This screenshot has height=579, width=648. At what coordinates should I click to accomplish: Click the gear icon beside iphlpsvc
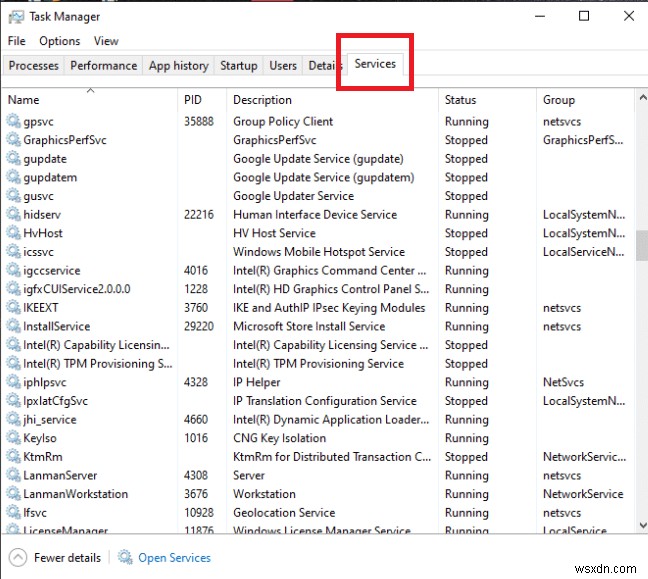[13, 382]
